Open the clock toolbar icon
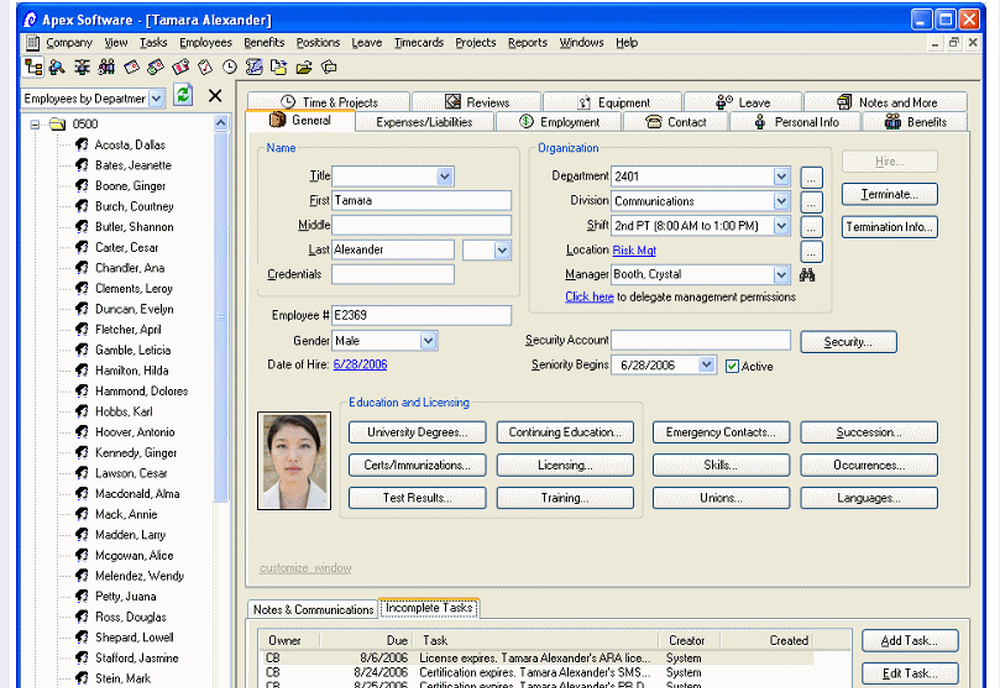Screen dimensions: 1000x688 pyautogui.click(x=228, y=67)
